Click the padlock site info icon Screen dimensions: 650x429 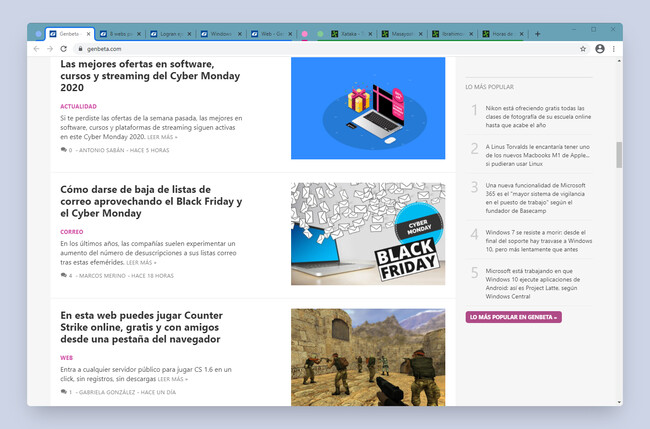tap(80, 49)
